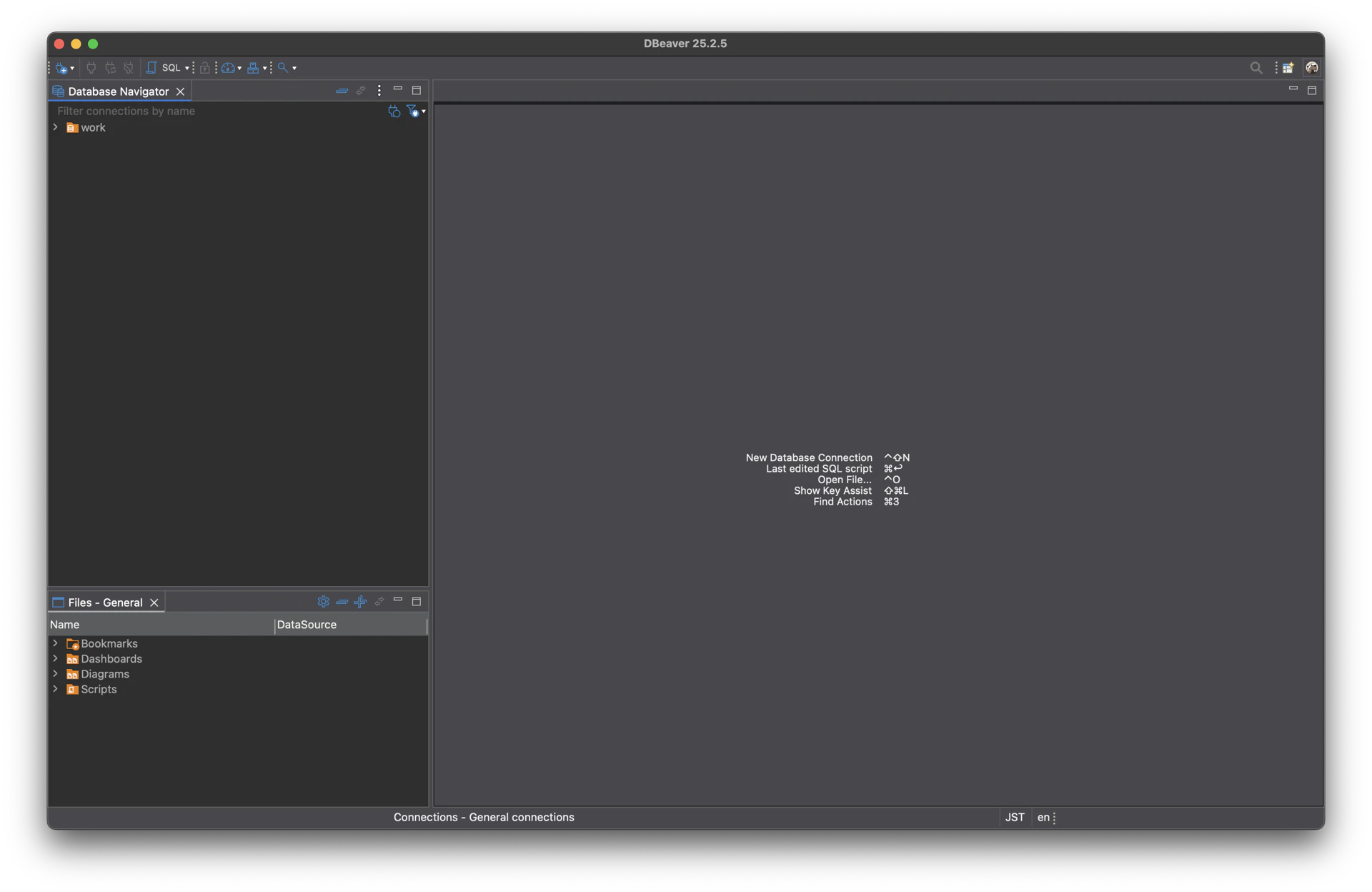Click the funnel filter icon in Navigator
Screen dimensions: 1372x892
pos(412,111)
